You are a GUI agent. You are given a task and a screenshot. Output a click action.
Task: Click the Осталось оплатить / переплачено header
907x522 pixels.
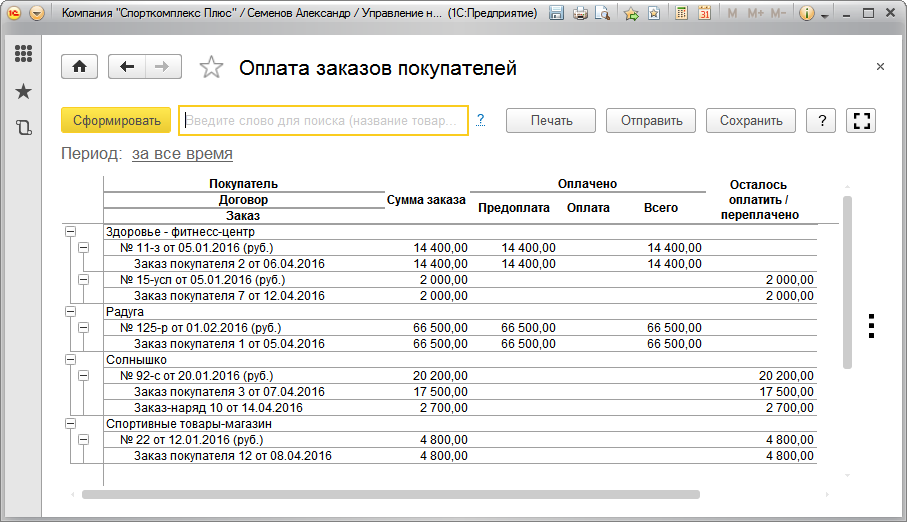point(759,200)
